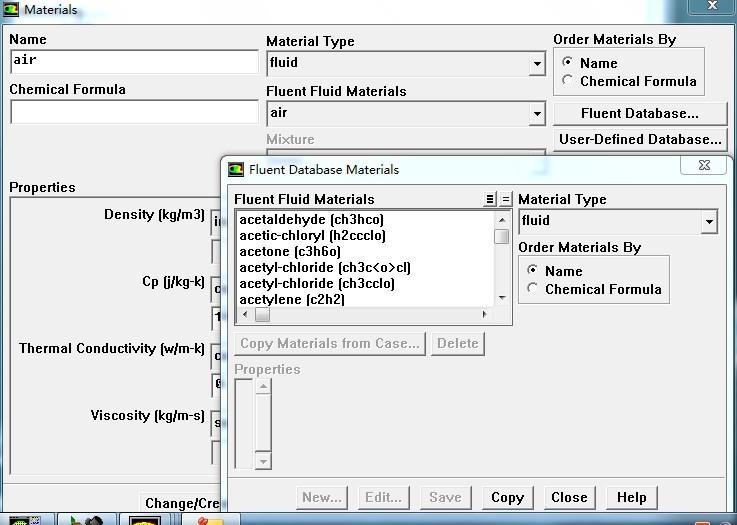This screenshot has height=525, width=737.
Task: Click Materials window title bar icon
Action: tap(10, 9)
